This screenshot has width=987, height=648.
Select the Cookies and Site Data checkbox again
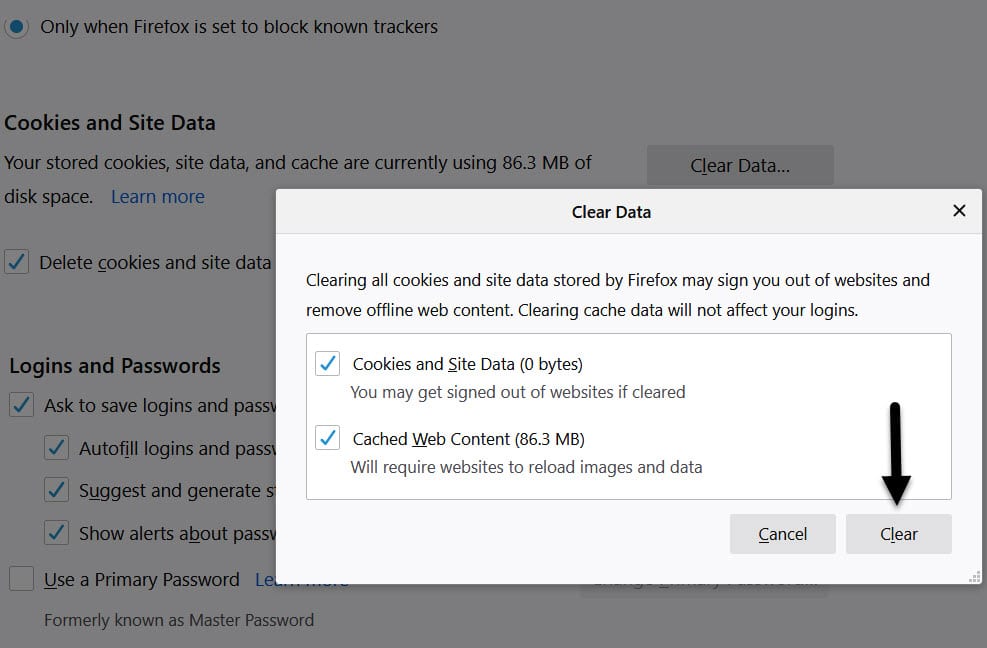coord(327,364)
